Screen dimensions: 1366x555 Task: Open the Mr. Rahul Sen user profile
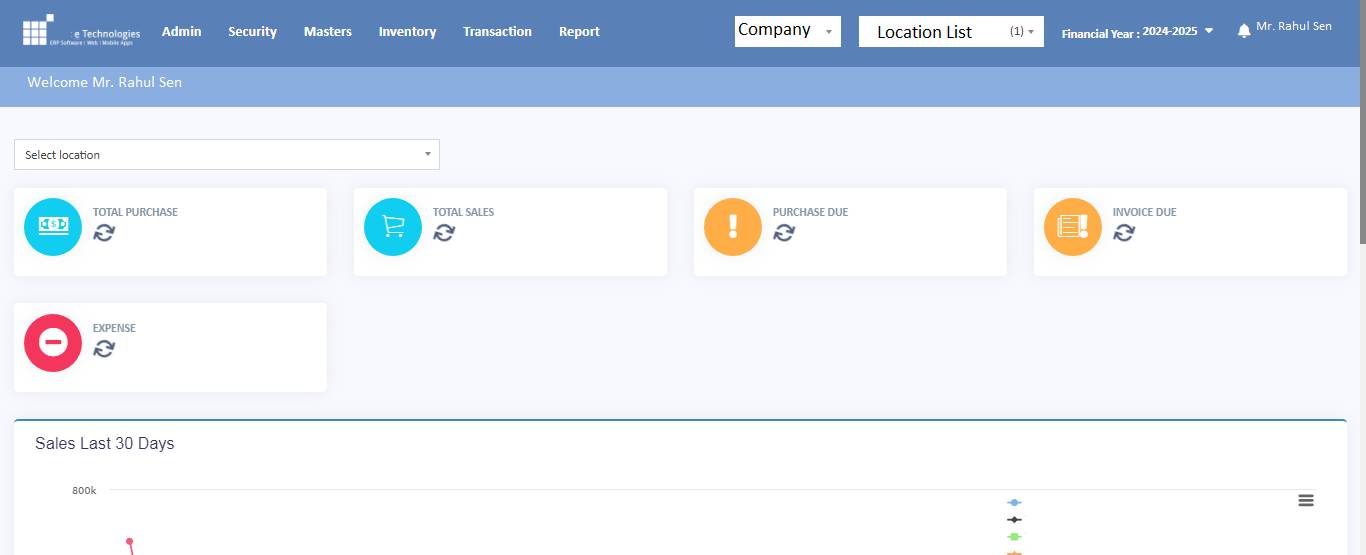tap(1294, 27)
